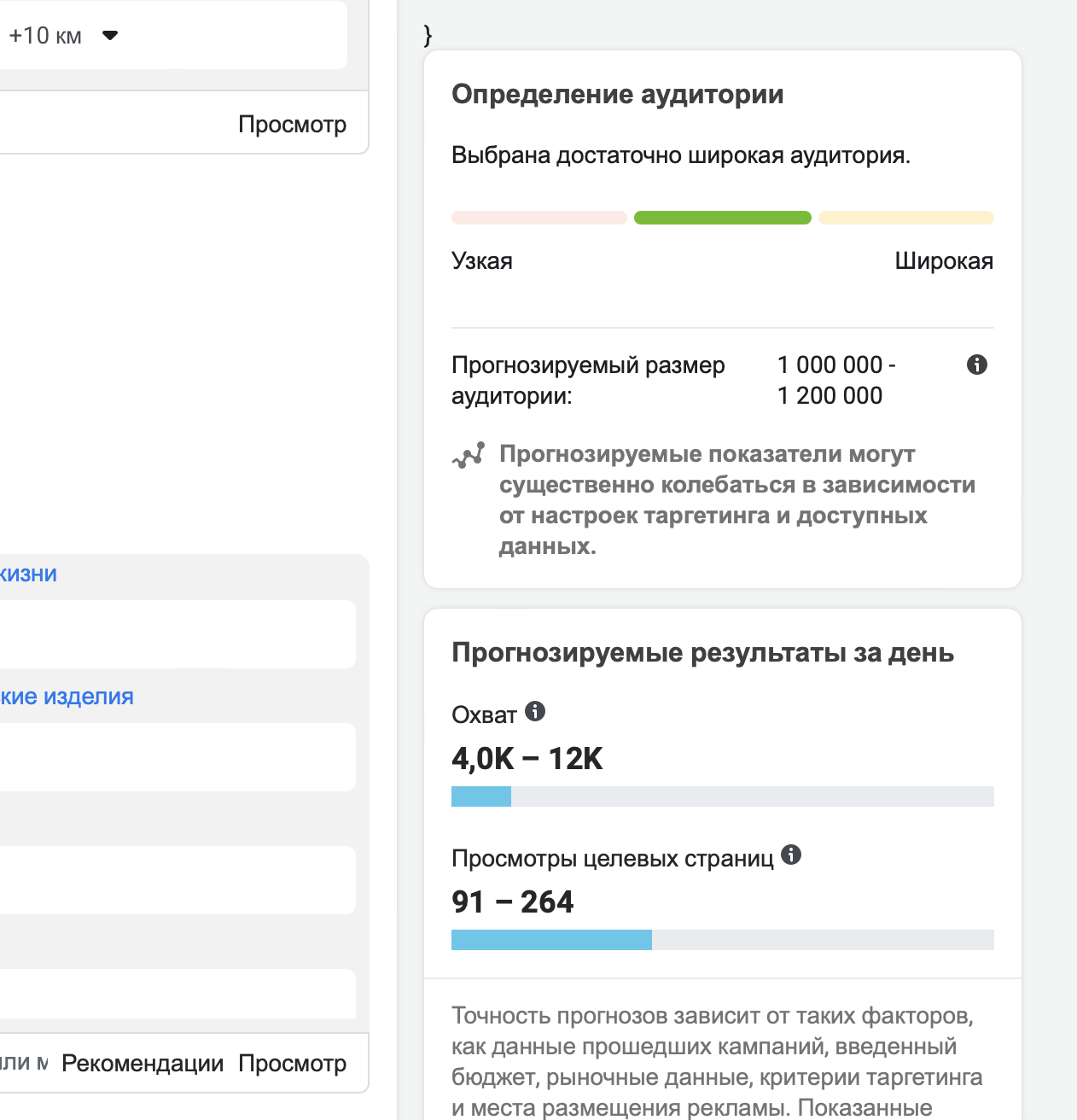Image resolution: width=1077 pixels, height=1120 pixels.
Task: Click the top Просмотр button
Action: [292, 124]
